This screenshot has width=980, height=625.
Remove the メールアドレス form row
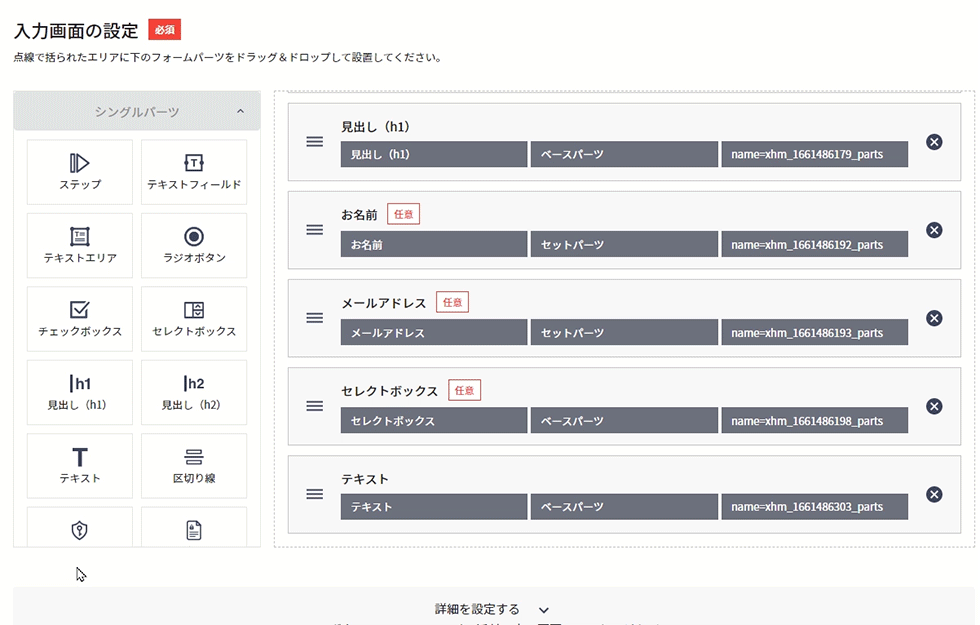coord(934,318)
